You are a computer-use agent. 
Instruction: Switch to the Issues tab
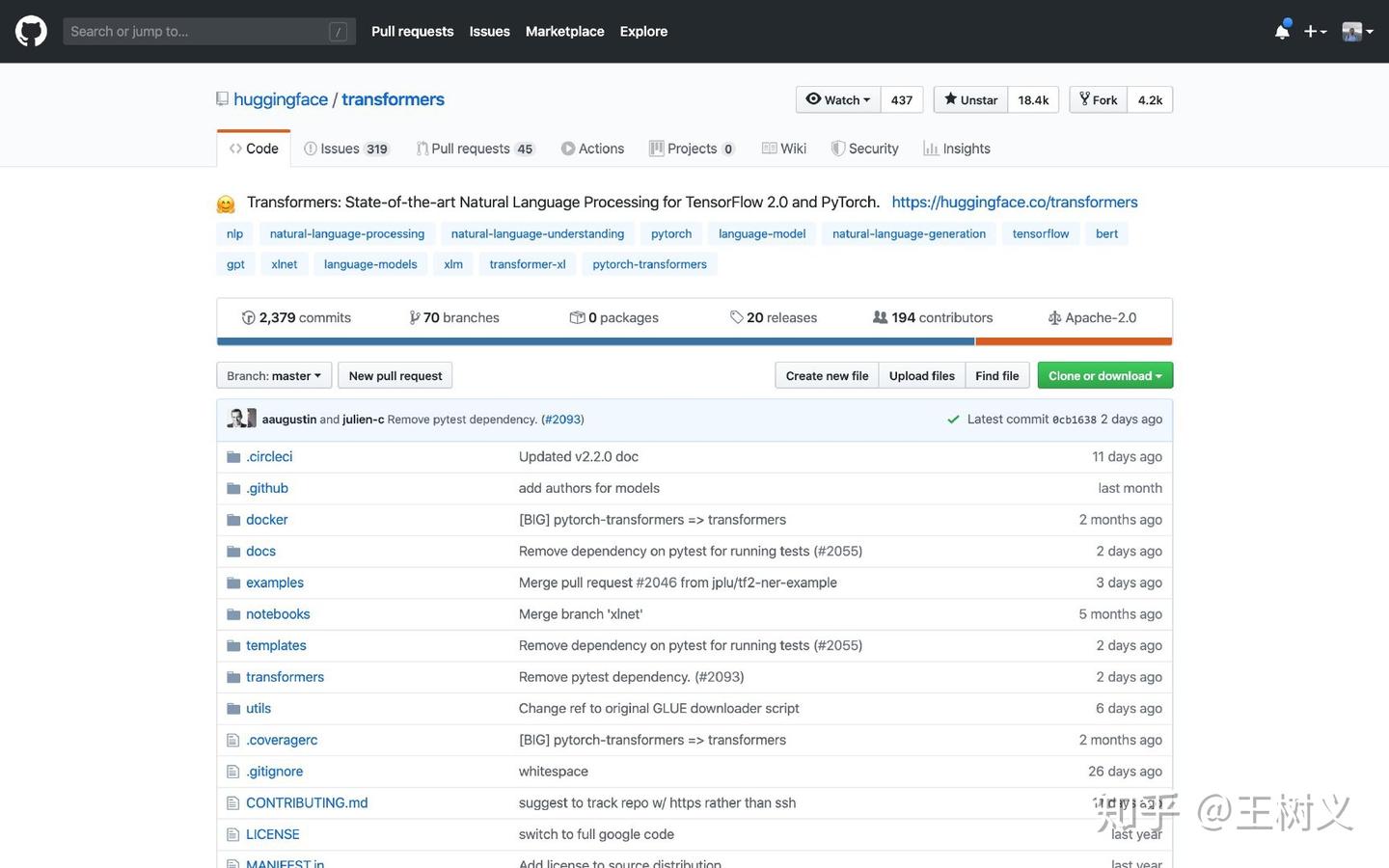point(345,149)
